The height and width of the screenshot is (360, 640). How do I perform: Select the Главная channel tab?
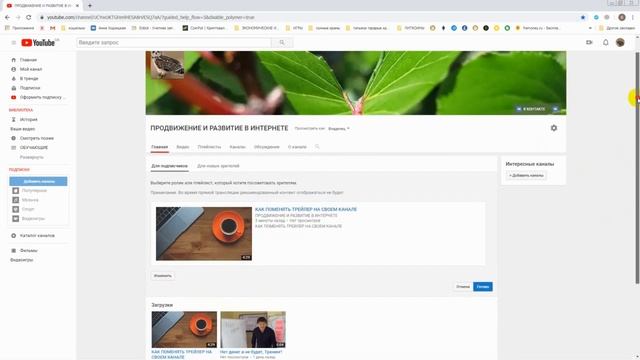pos(160,147)
